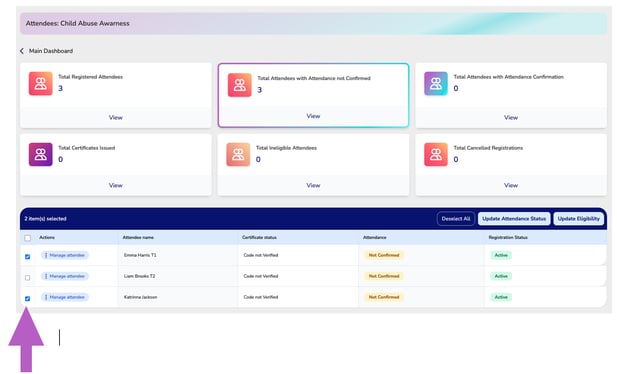
Task: Click the Deselect All button
Action: (x=456, y=218)
